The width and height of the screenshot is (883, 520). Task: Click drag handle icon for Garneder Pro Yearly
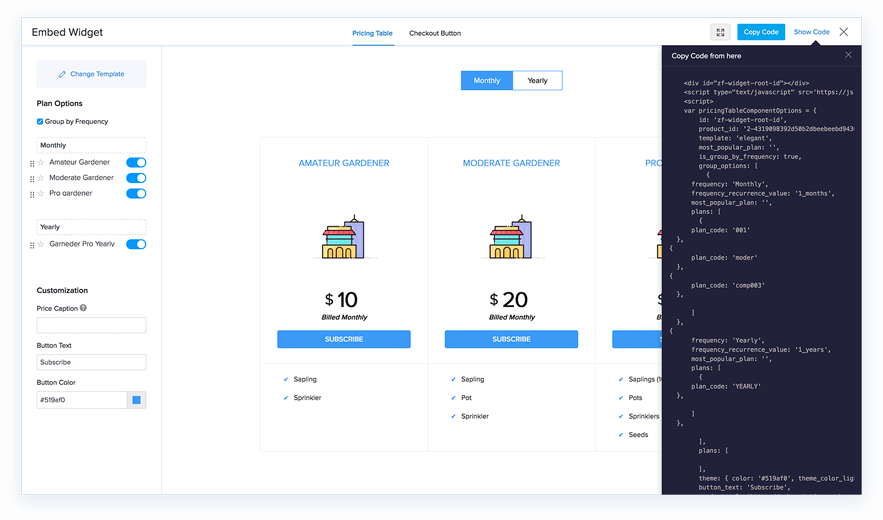point(32,245)
